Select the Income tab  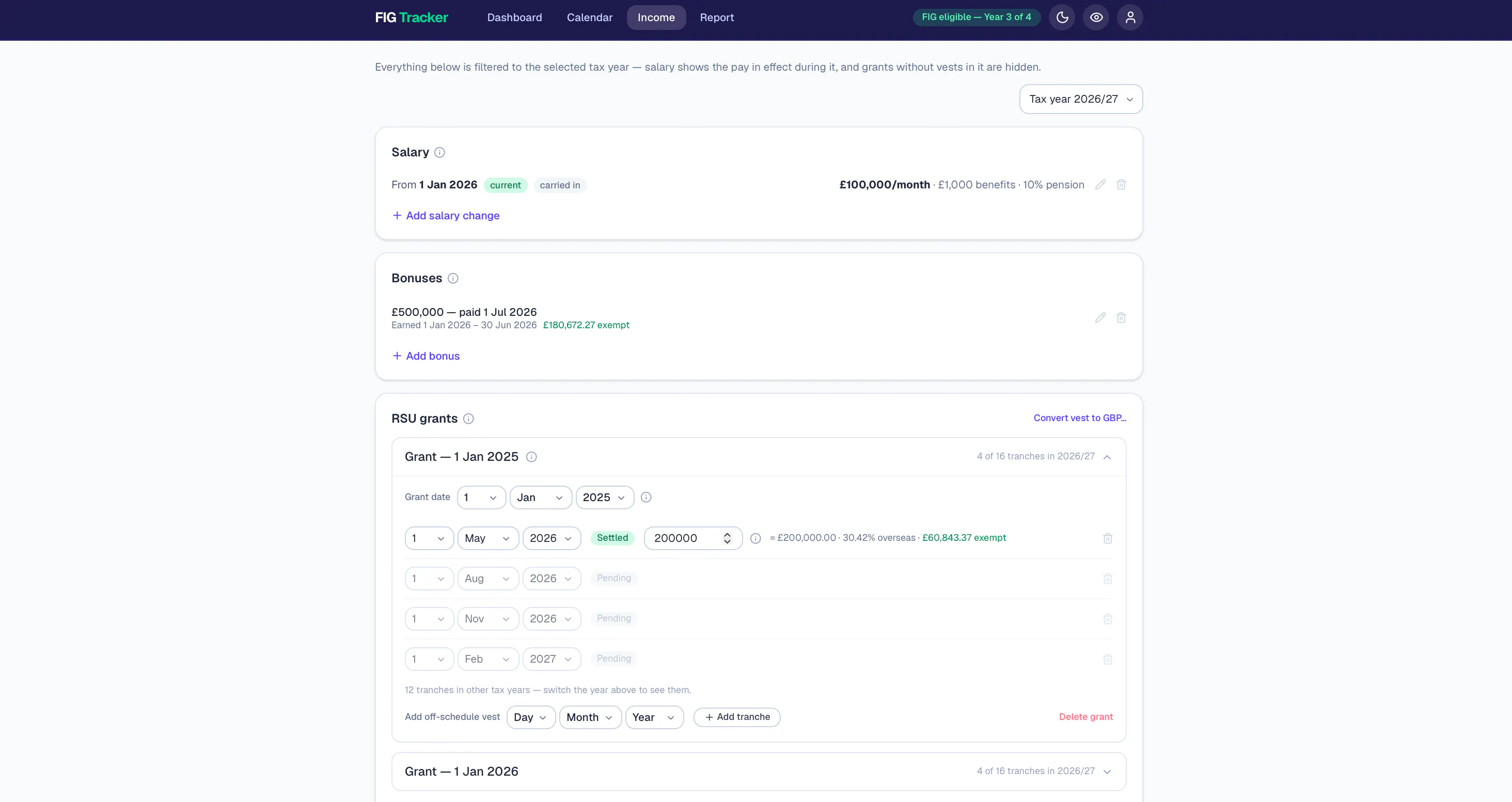[x=656, y=18]
